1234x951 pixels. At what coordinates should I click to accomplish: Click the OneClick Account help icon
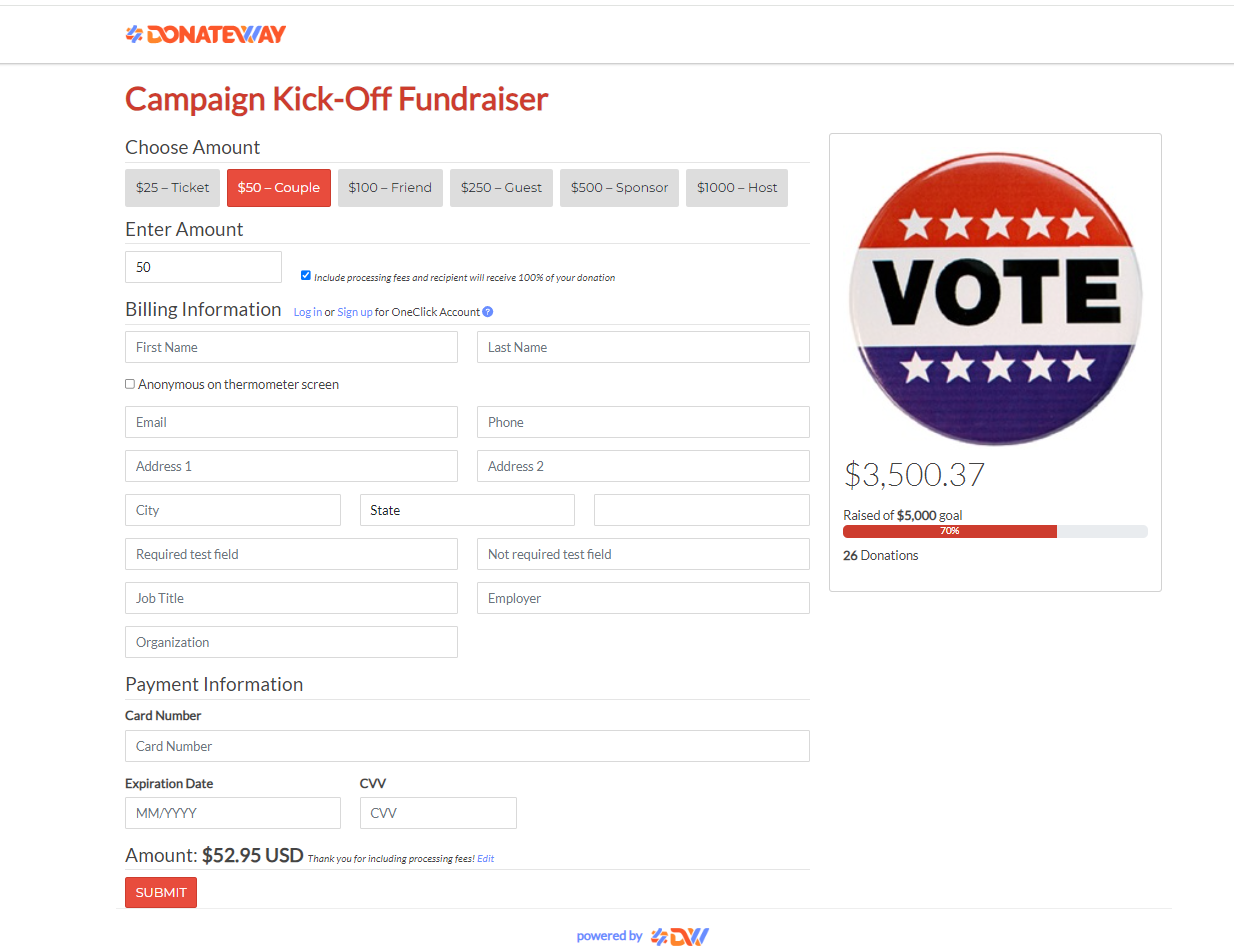pos(488,312)
